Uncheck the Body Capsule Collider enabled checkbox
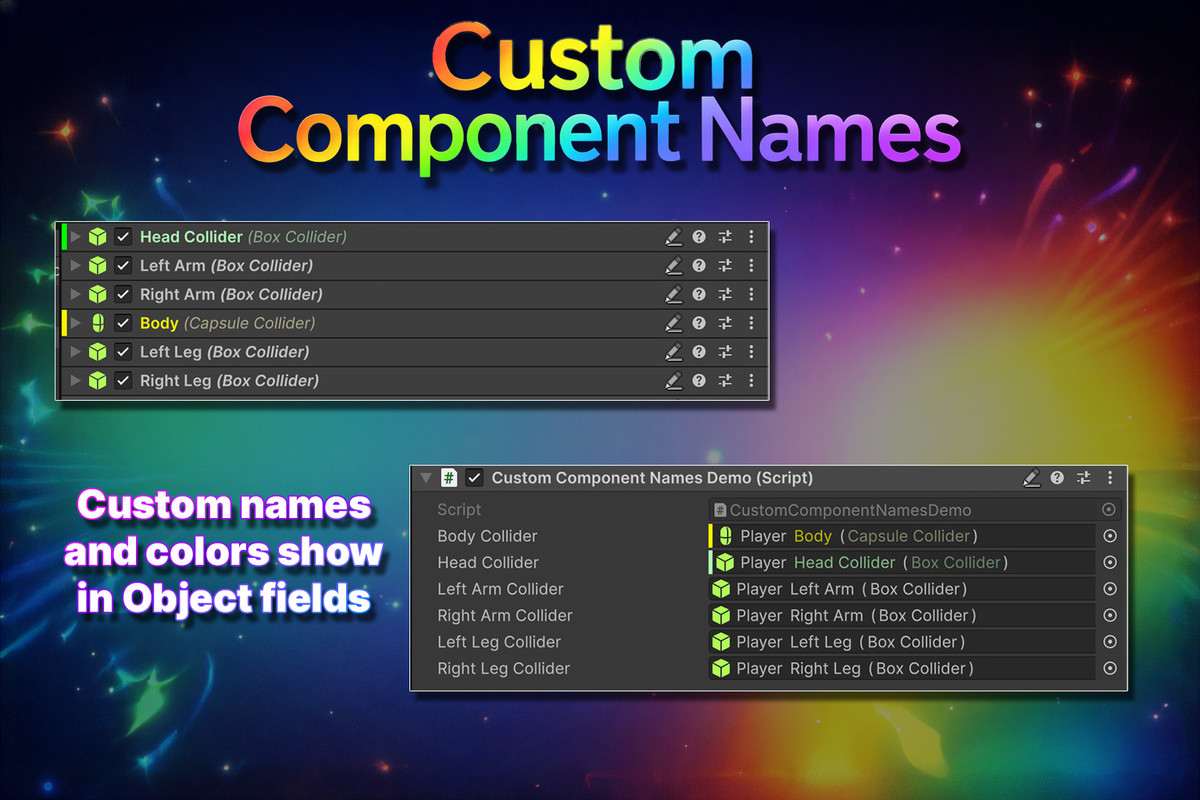 tap(122, 323)
